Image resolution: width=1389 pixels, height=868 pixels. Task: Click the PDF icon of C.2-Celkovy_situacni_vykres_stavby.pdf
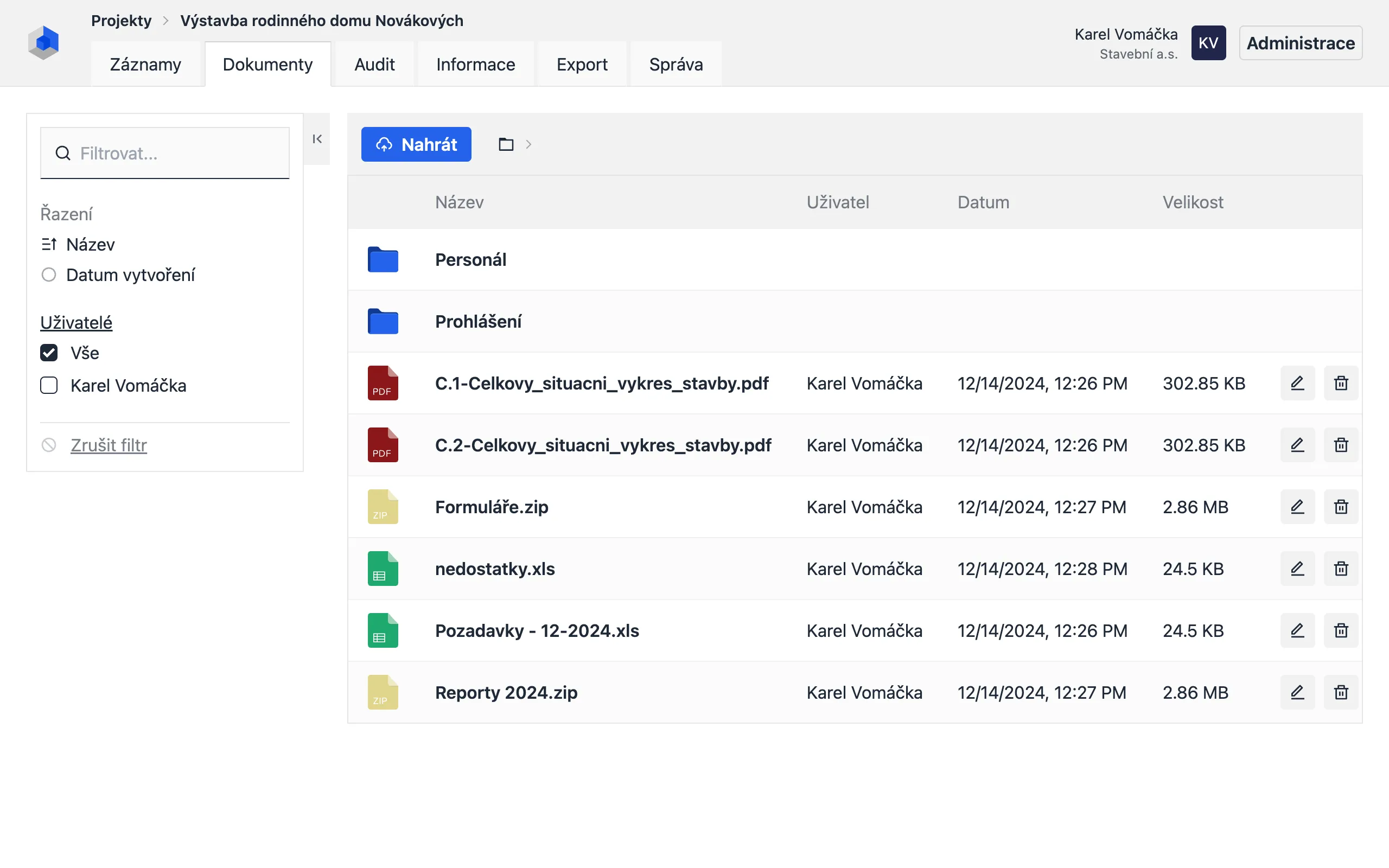click(383, 445)
